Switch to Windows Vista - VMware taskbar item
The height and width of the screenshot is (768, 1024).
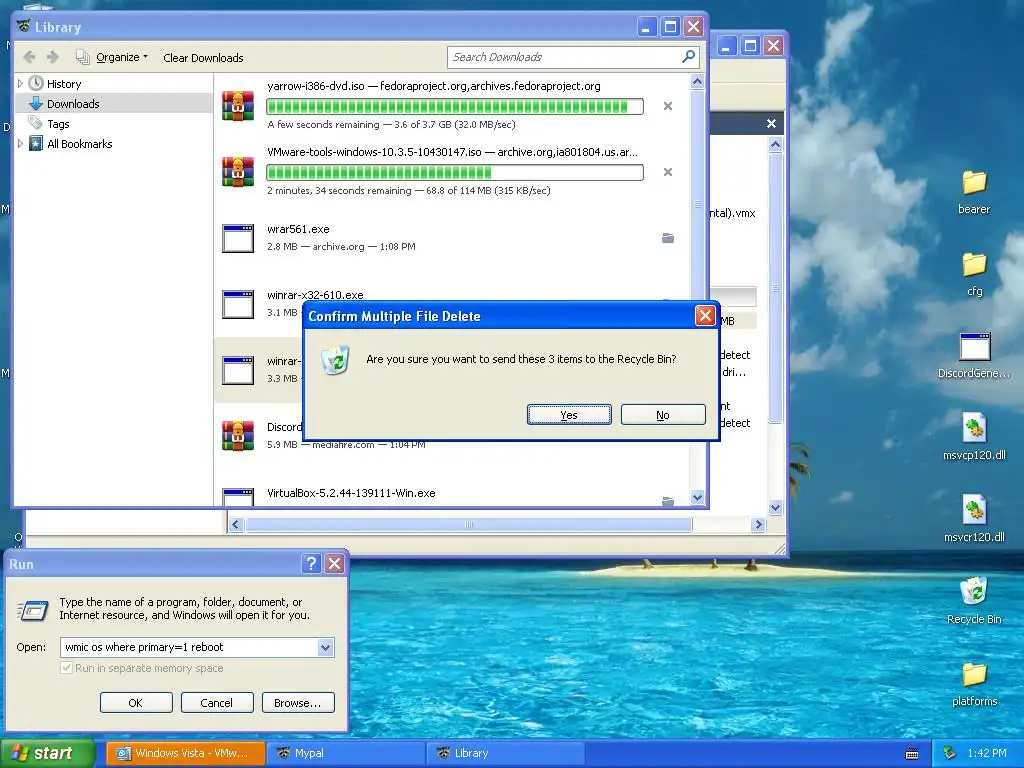click(185, 753)
